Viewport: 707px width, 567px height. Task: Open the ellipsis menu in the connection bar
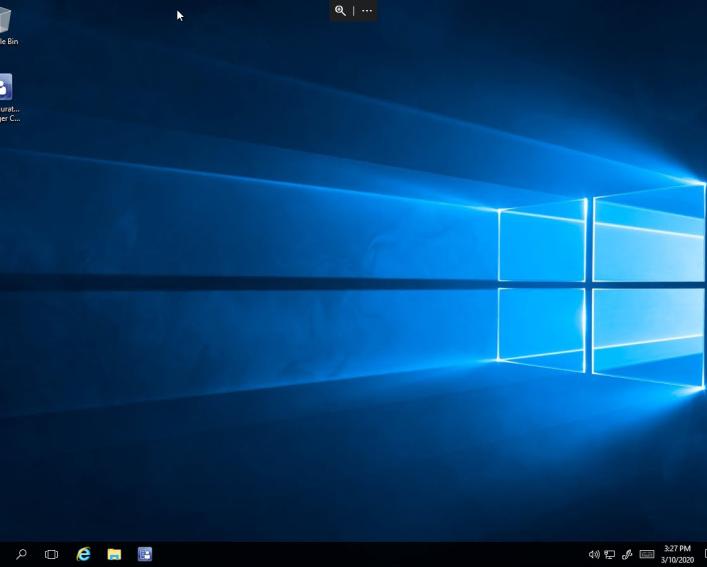click(367, 11)
